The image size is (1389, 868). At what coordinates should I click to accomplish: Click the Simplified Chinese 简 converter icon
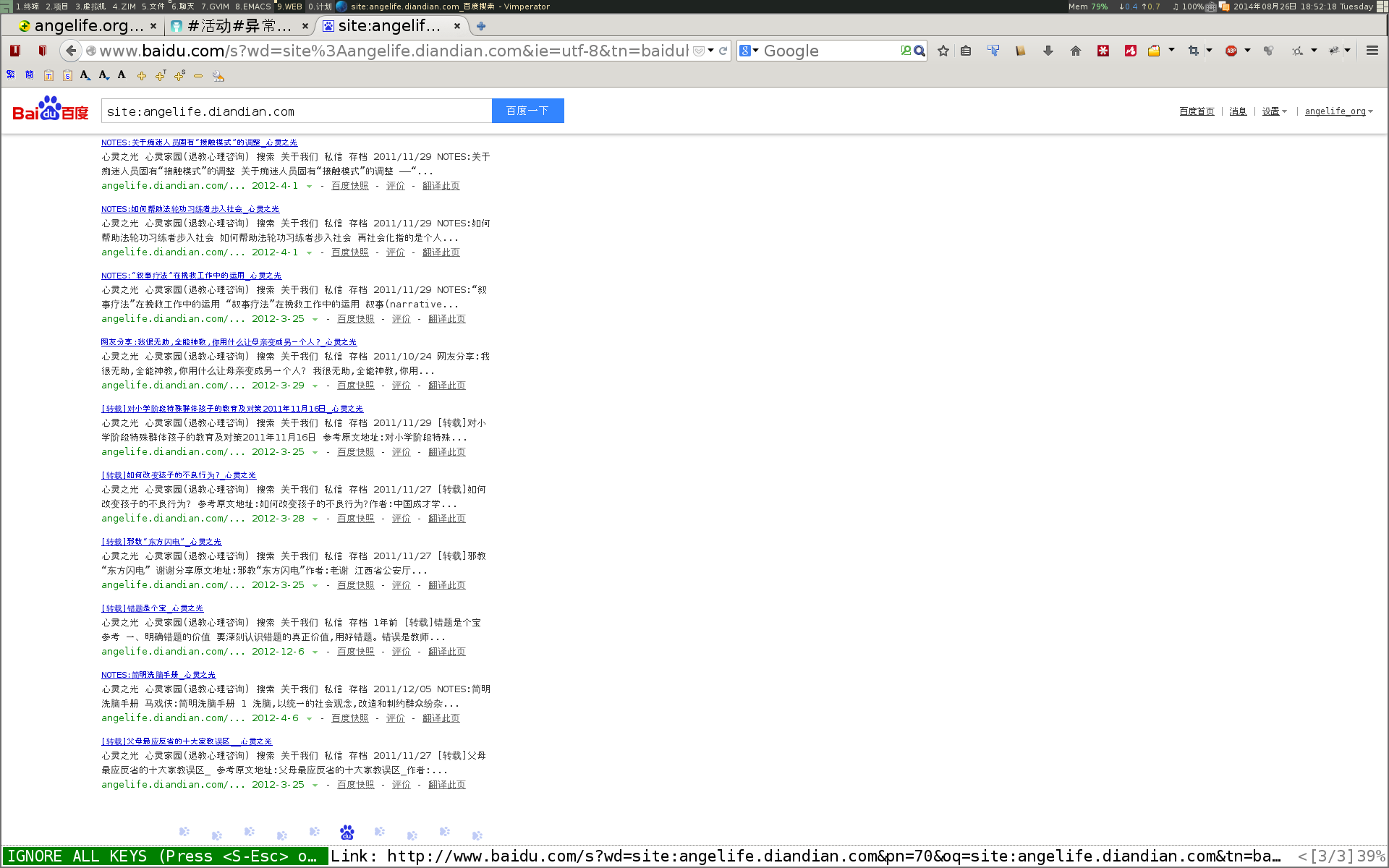[29, 75]
